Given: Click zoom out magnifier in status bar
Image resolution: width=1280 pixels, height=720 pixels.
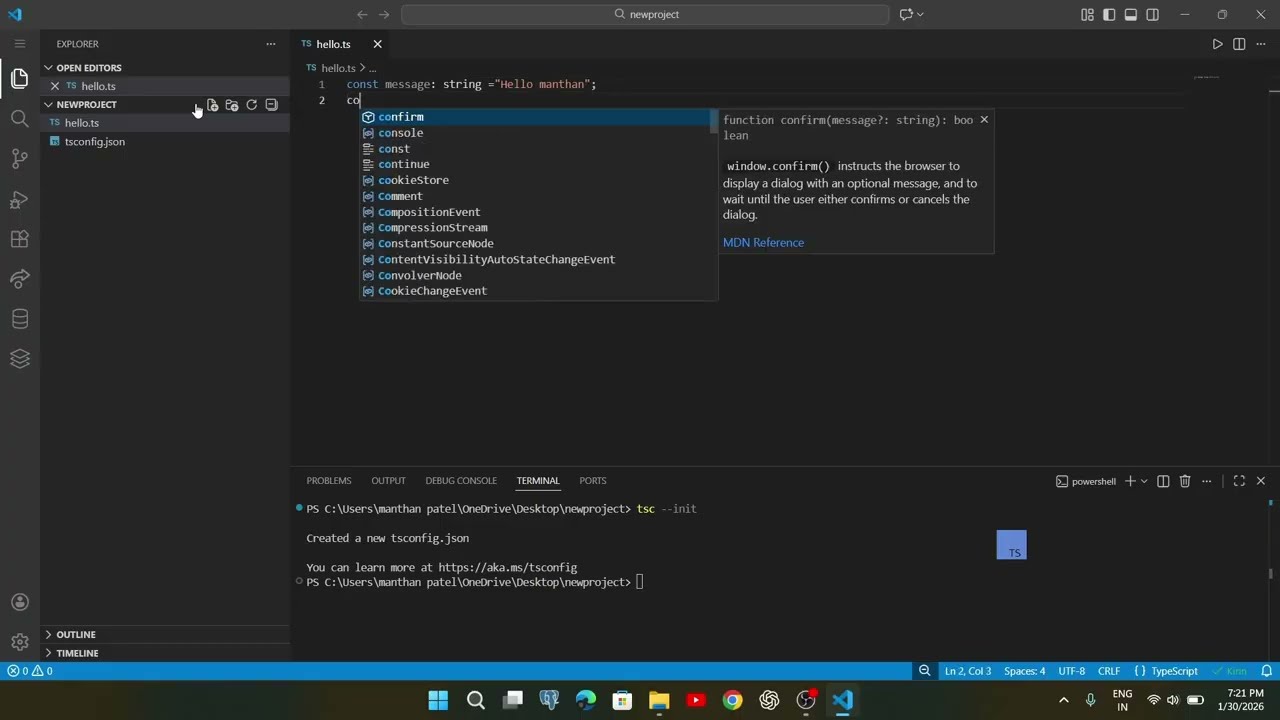Looking at the screenshot, I should 925,671.
